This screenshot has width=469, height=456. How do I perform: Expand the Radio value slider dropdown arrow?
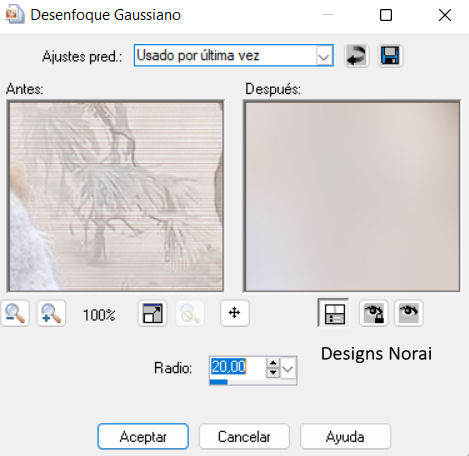(288, 368)
